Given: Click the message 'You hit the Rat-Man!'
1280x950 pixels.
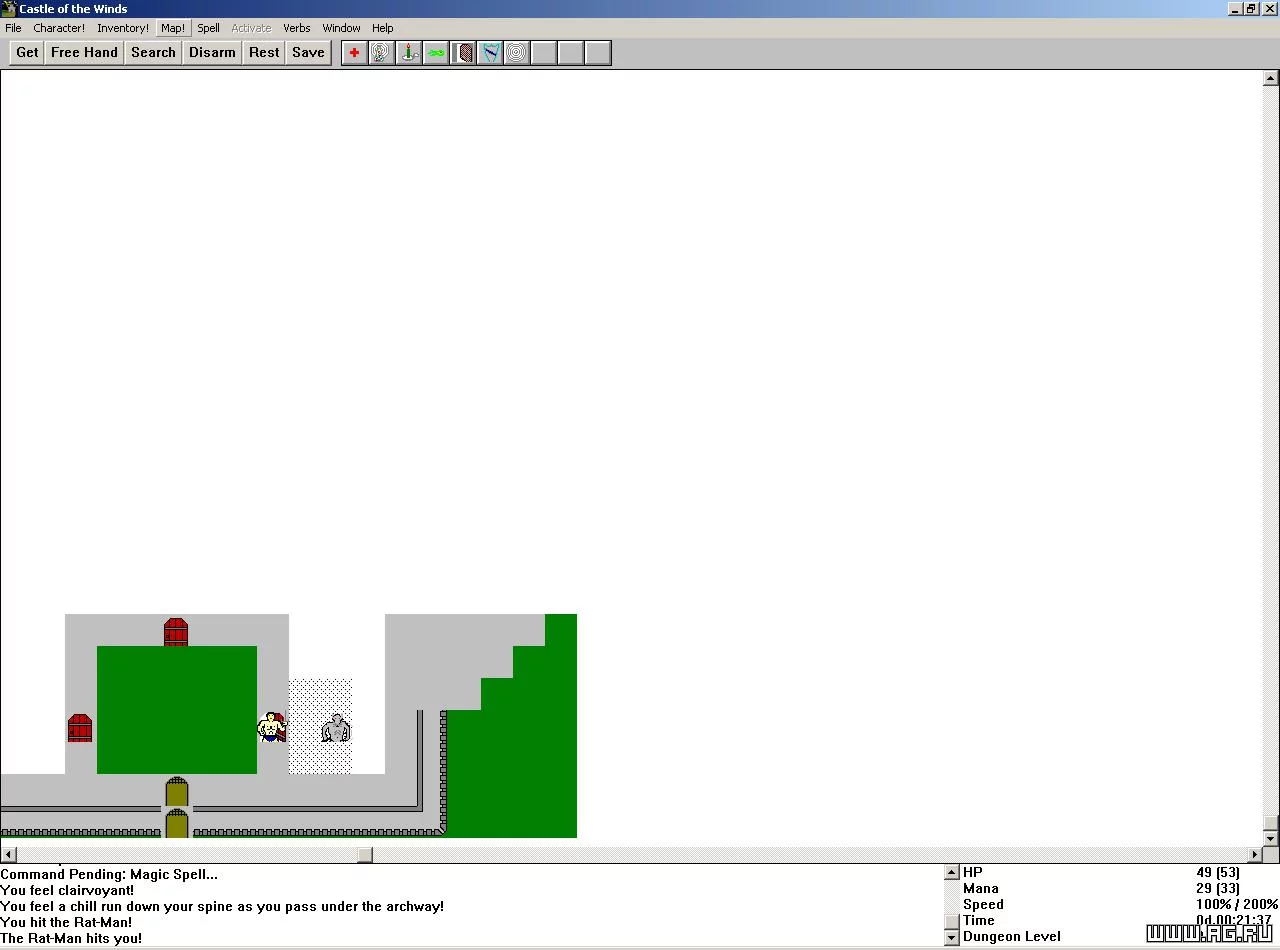Looking at the screenshot, I should point(65,922).
